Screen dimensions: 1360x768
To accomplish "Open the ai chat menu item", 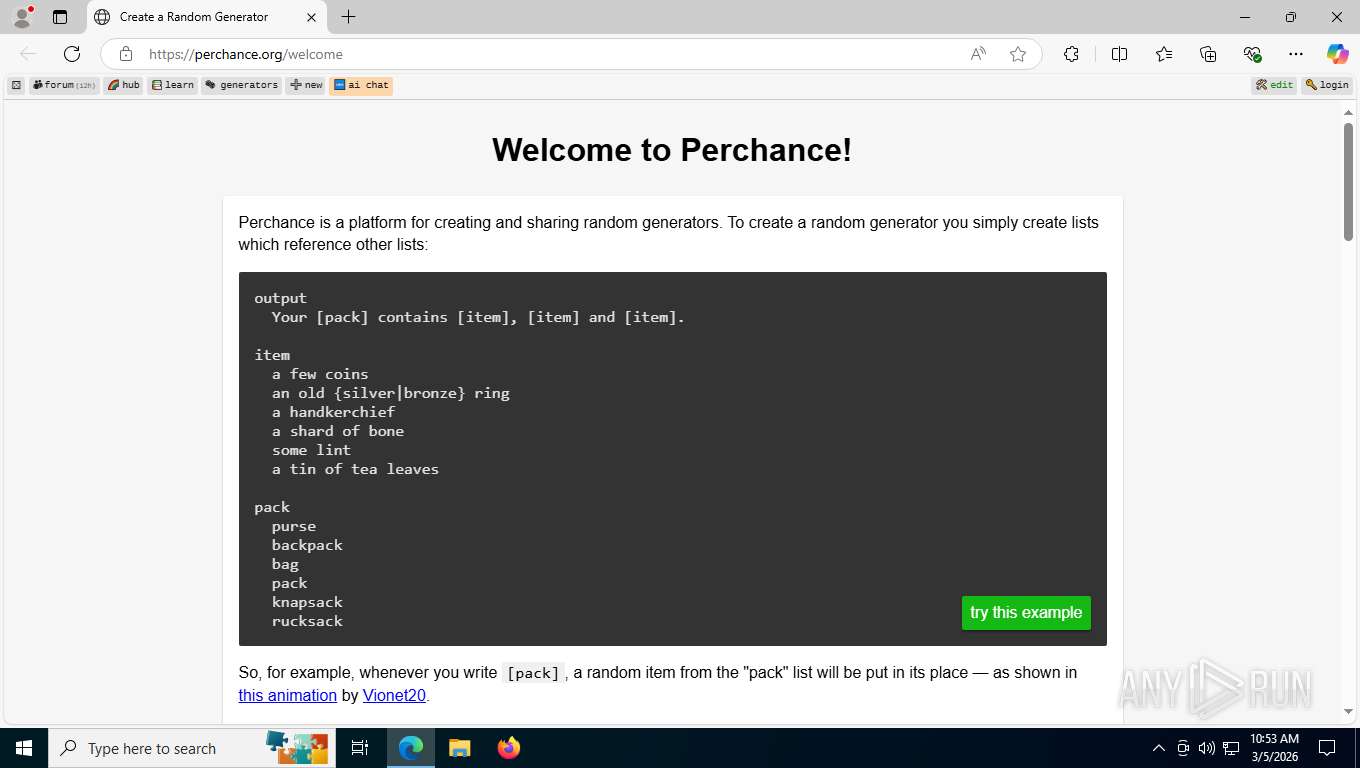I will pos(361,85).
